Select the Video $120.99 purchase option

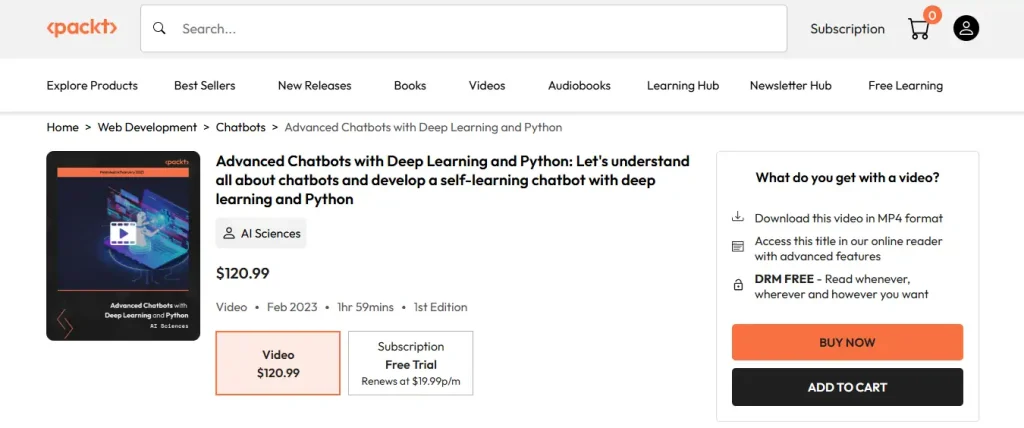pos(278,363)
